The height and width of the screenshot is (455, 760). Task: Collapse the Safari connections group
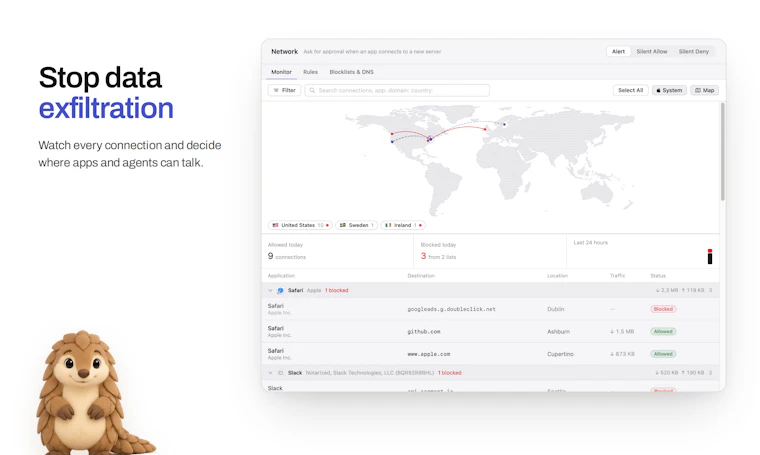(x=270, y=291)
